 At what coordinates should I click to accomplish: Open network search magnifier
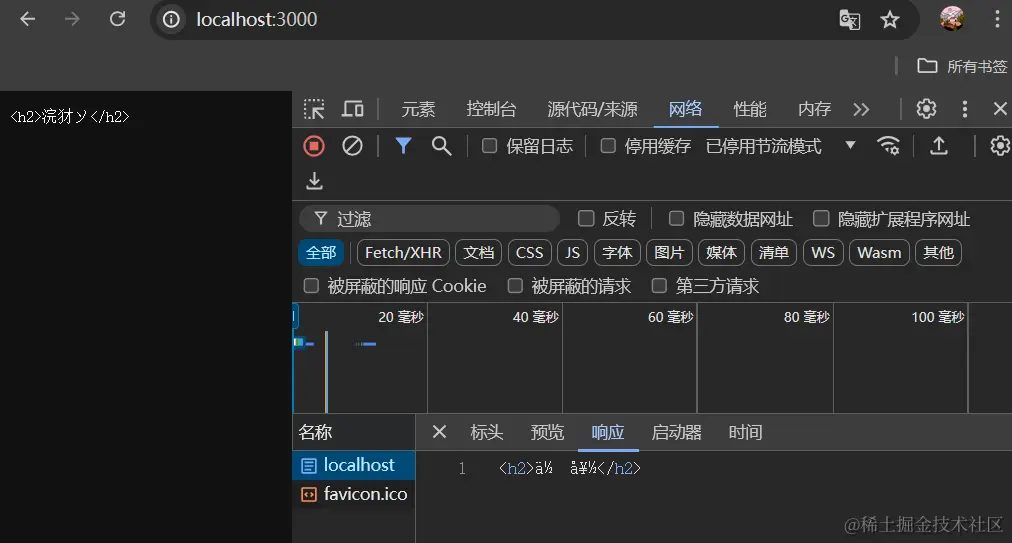441,146
